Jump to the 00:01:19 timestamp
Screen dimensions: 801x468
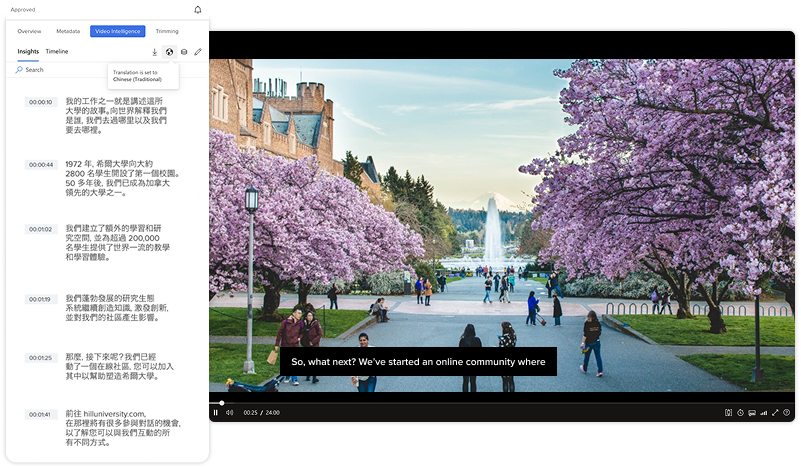pos(41,299)
